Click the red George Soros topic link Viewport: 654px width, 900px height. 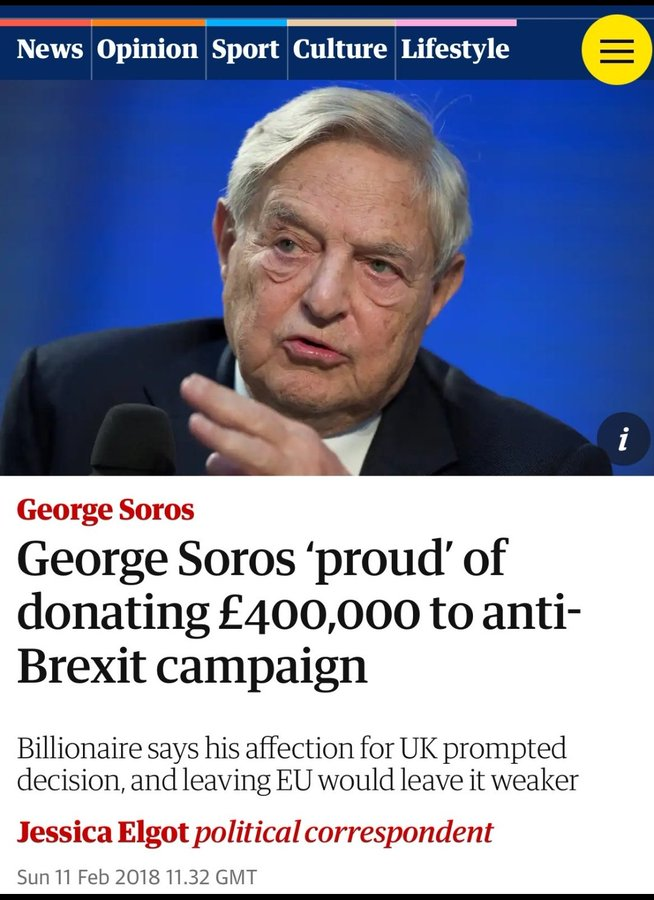(x=105, y=510)
